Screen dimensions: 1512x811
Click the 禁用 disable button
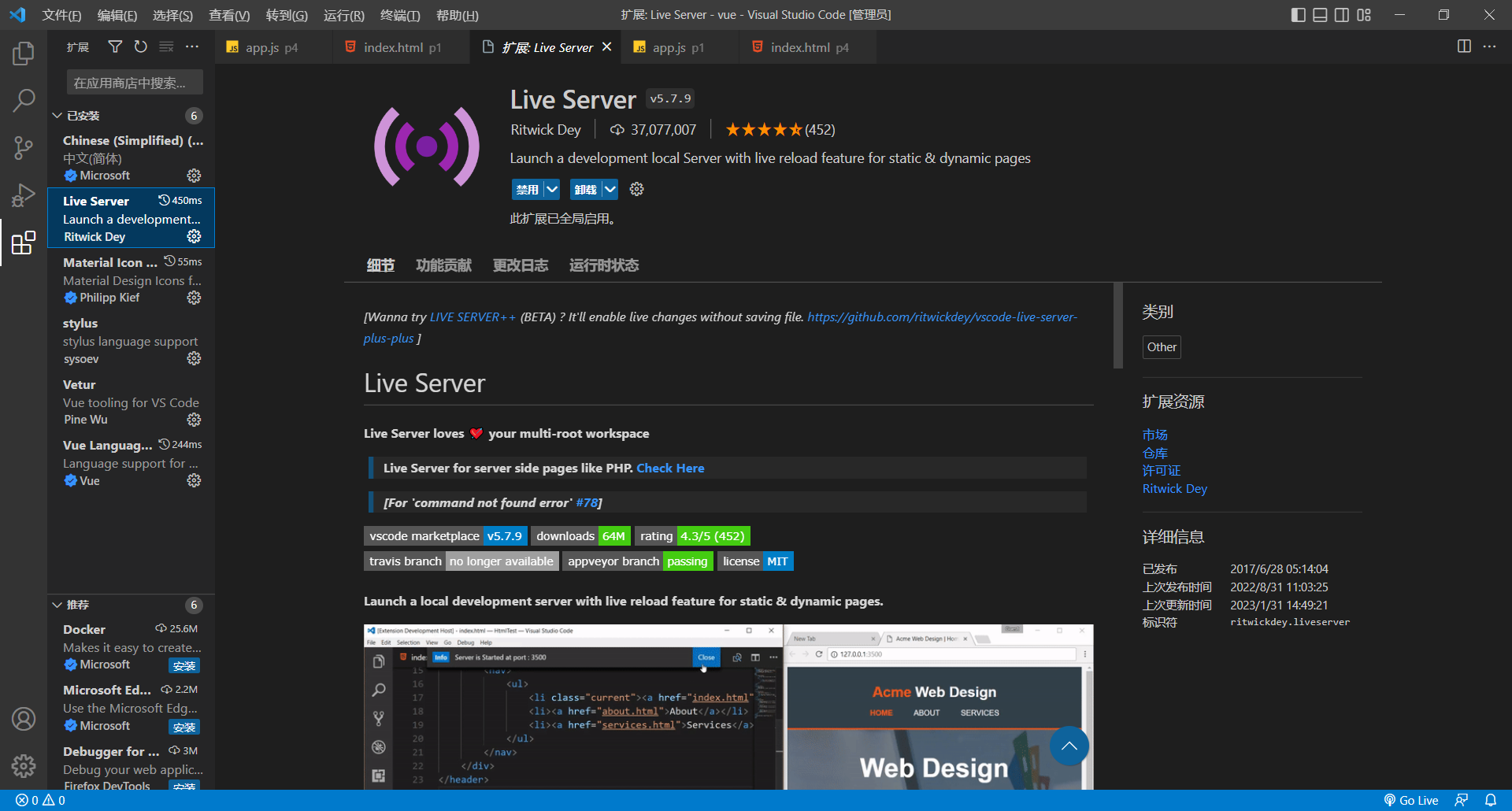click(527, 189)
